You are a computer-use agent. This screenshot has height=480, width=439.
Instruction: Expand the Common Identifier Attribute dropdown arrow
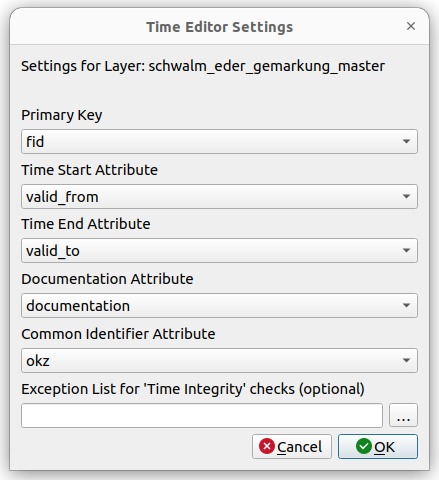(x=406, y=360)
